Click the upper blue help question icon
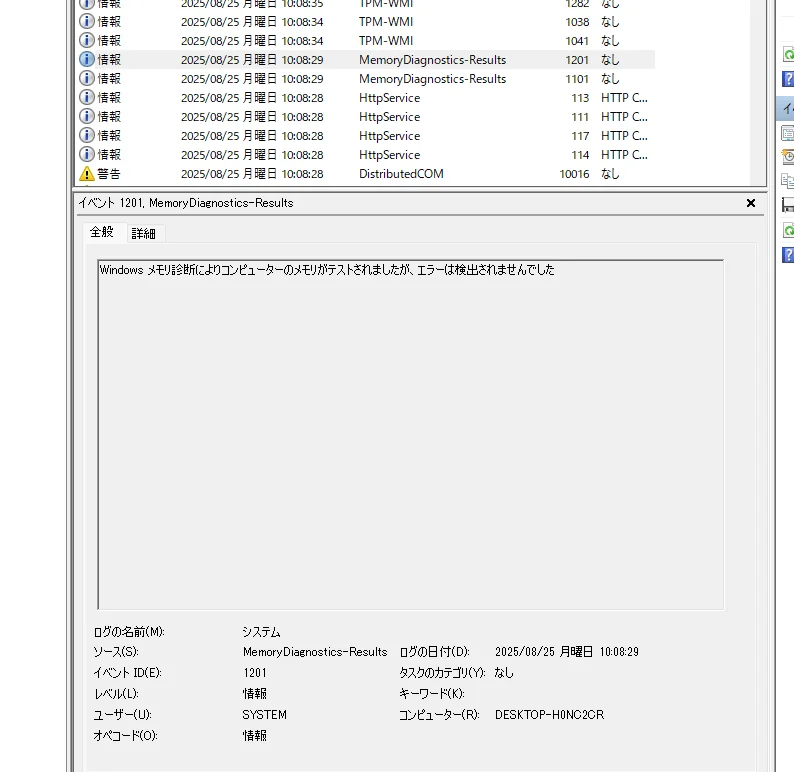This screenshot has width=794, height=772. click(x=787, y=78)
